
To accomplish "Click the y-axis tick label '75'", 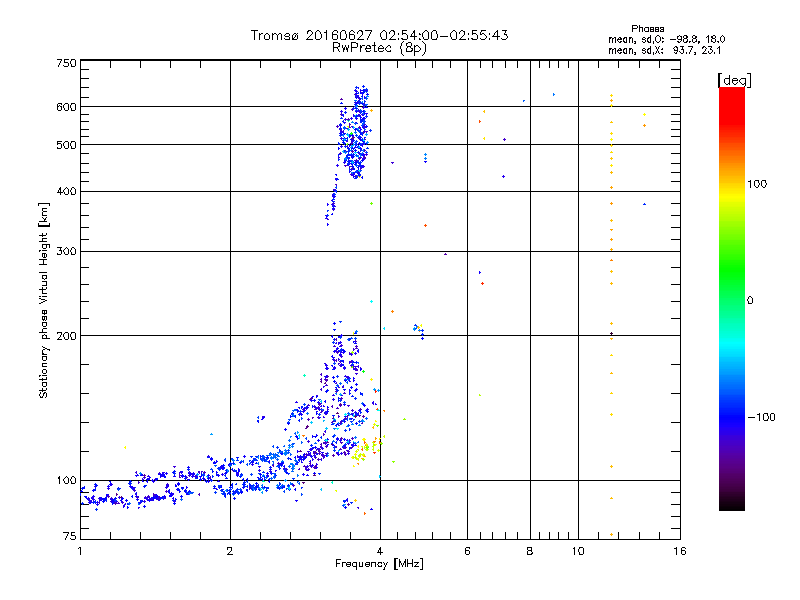I will (70, 536).
